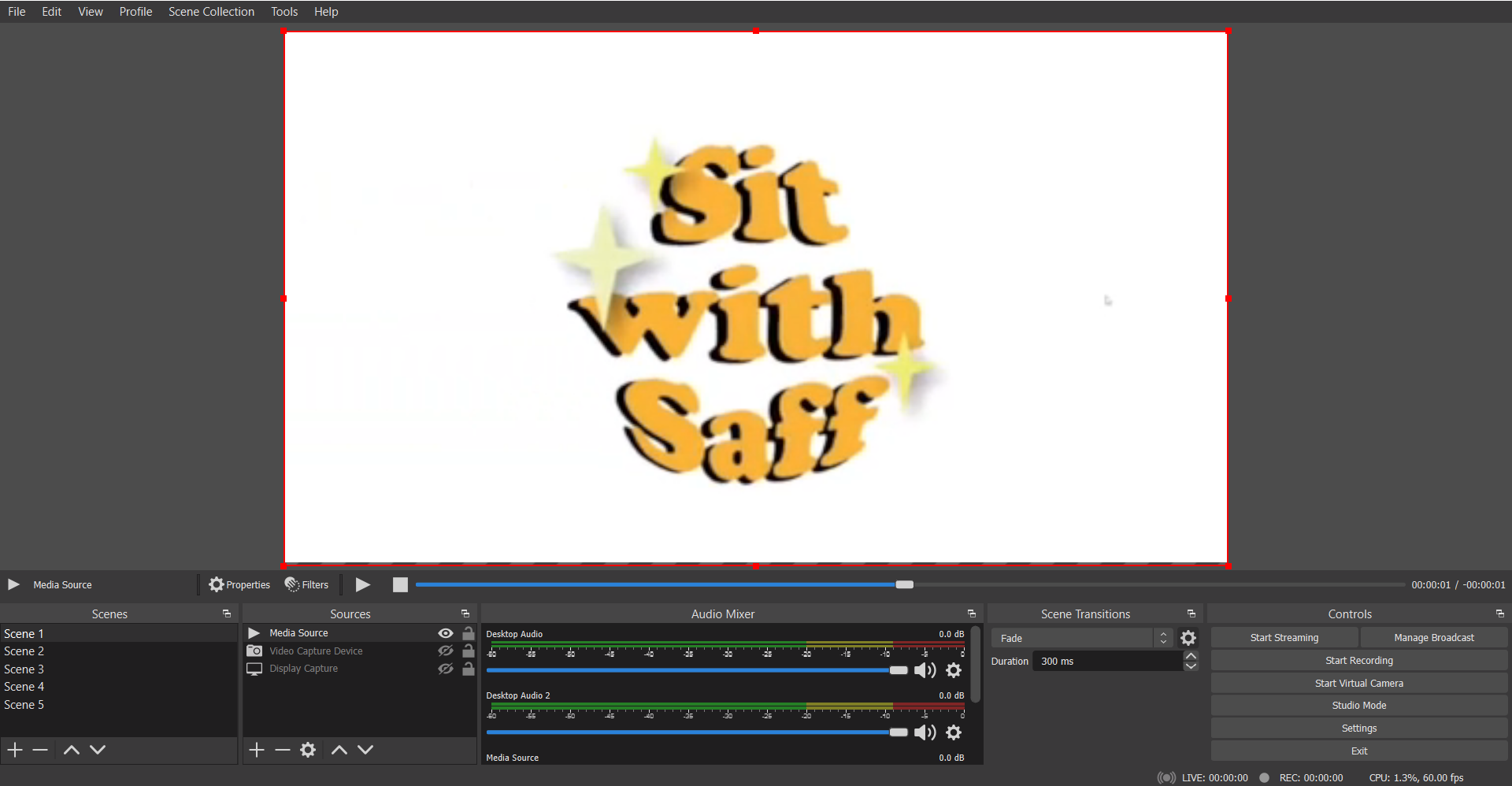Viewport: 1512px width, 786px height.
Task: Add a new scene with the plus icon
Action: coord(15,750)
